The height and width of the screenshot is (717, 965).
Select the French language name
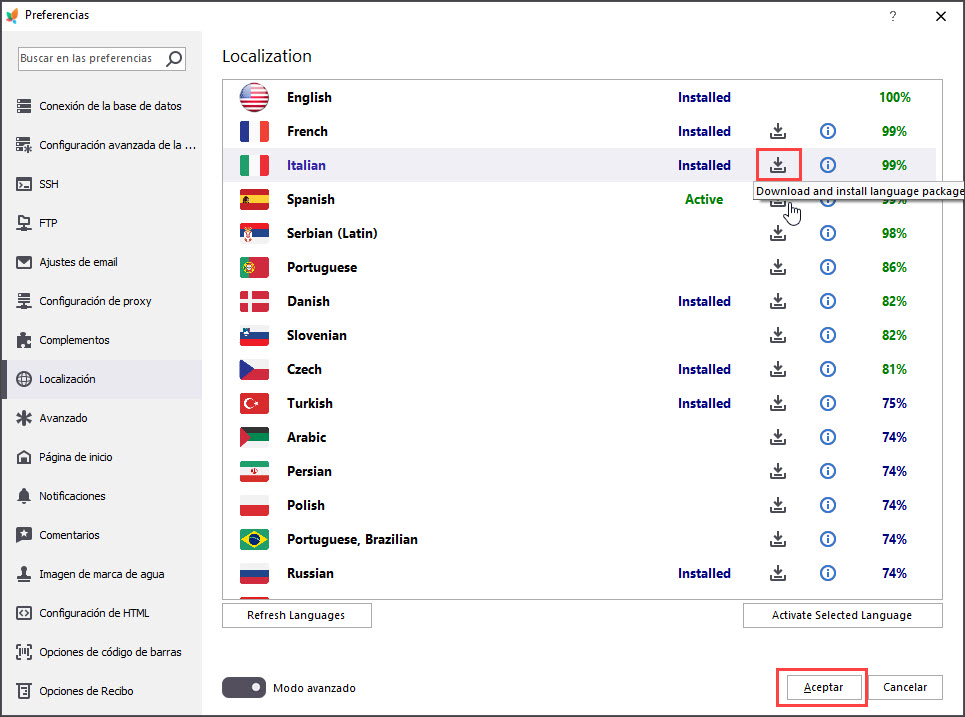[307, 131]
